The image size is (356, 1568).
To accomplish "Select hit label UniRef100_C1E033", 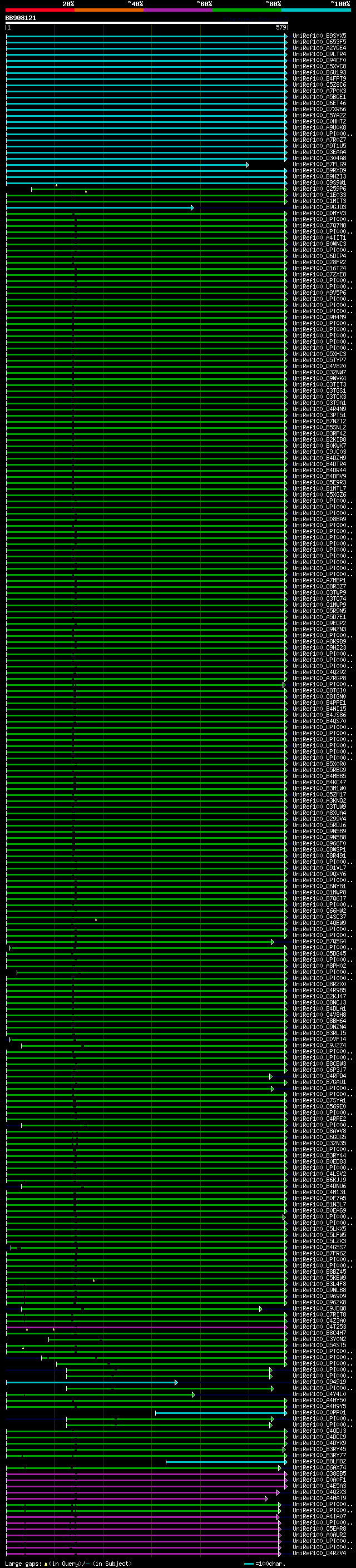I will [319, 195].
